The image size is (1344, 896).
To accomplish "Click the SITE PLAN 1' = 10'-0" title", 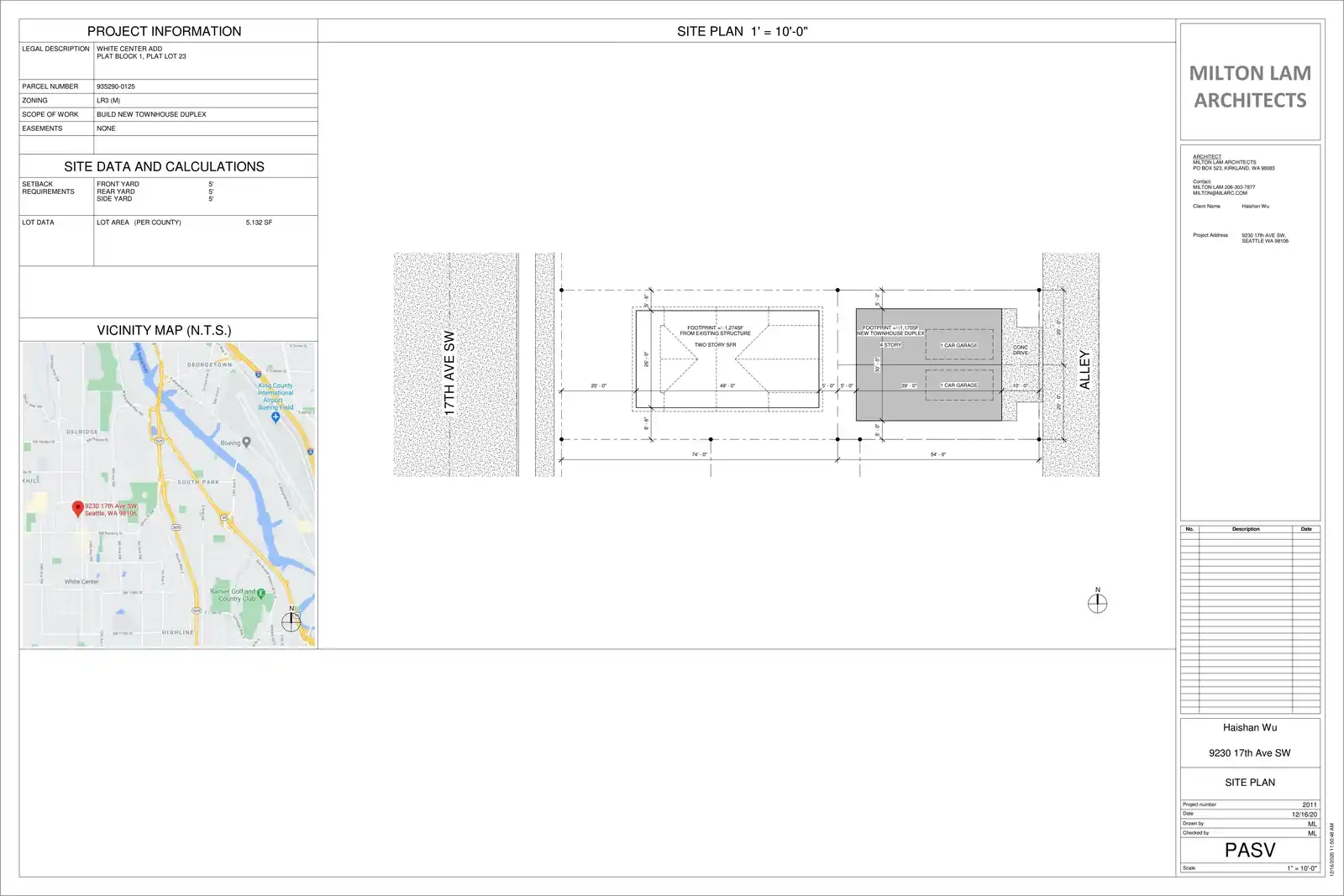I will 743,31.
